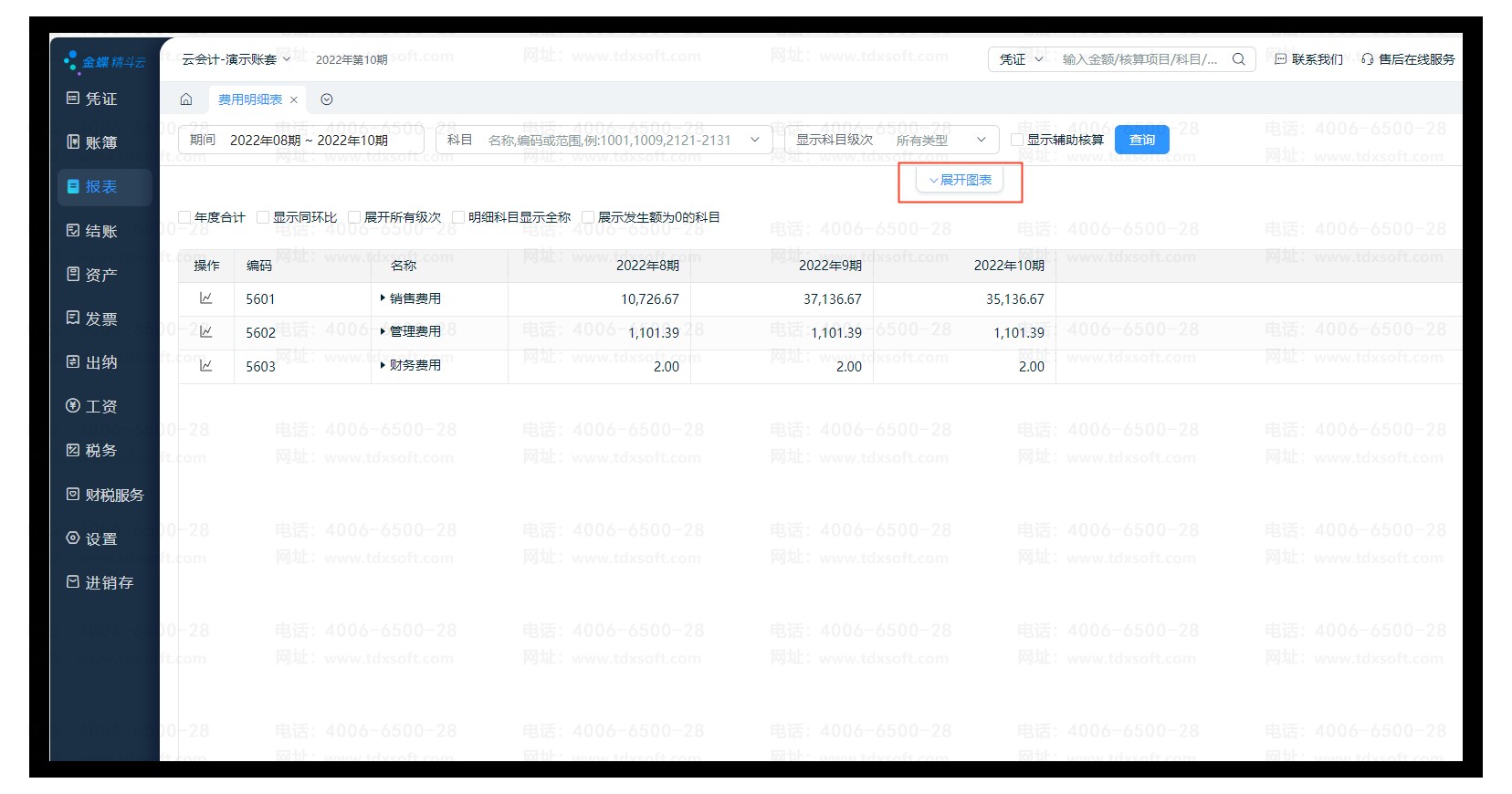Toggle 显示同环比 checkbox
This screenshot has width=1512, height=794.
coord(263,217)
